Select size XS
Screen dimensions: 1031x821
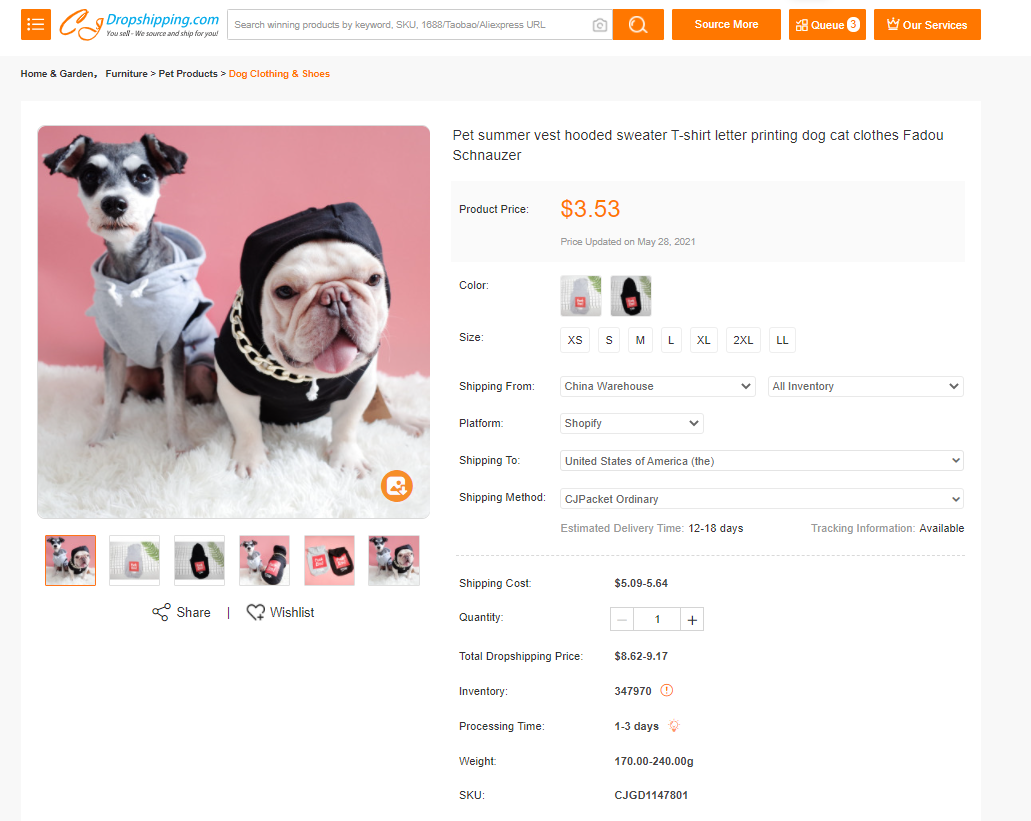coord(575,340)
